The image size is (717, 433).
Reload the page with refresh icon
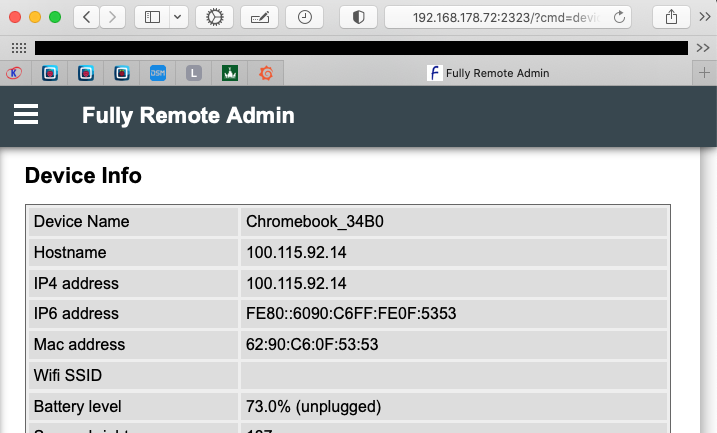point(620,17)
